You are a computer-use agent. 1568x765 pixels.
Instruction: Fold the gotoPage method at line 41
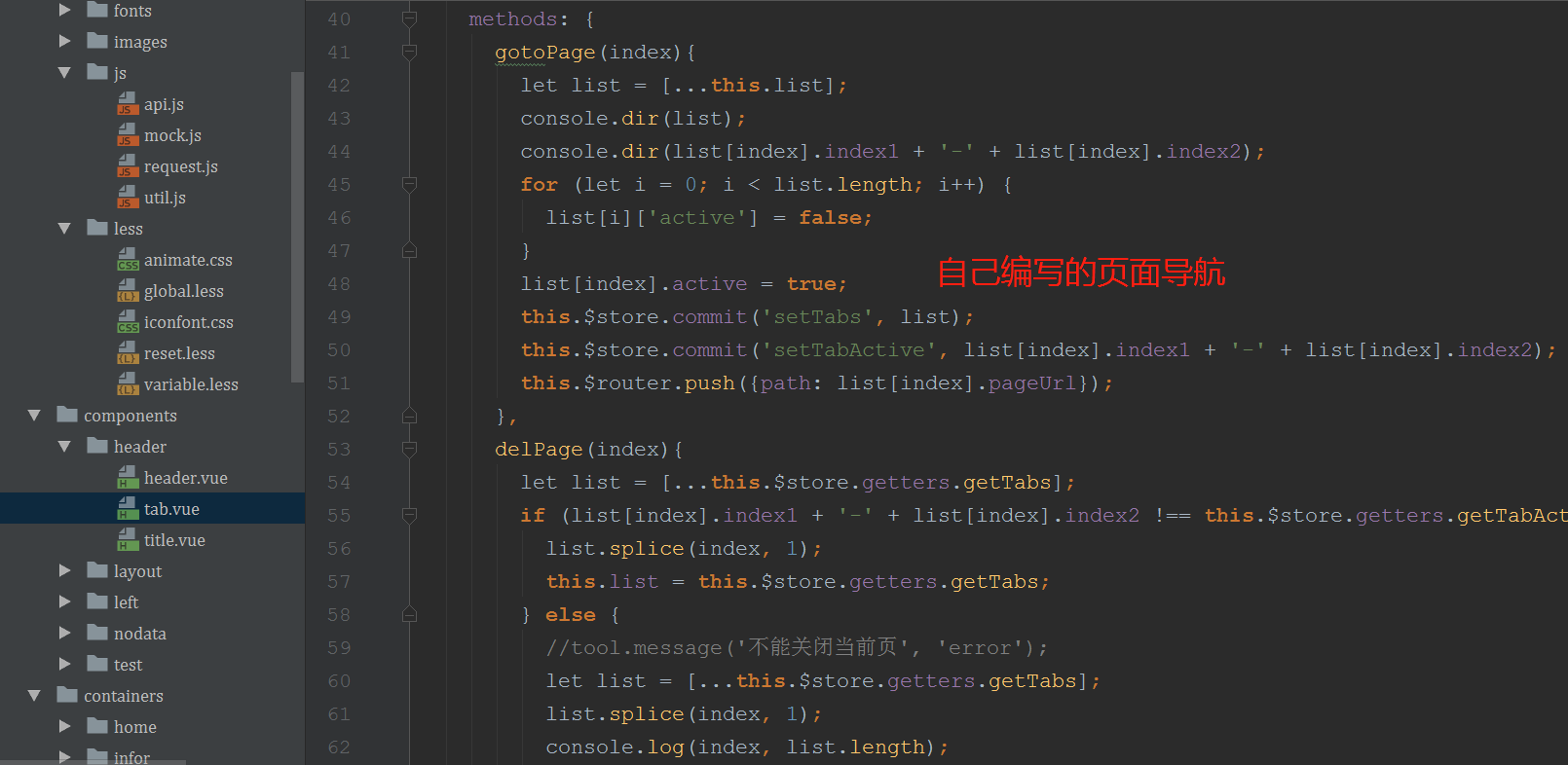410,53
